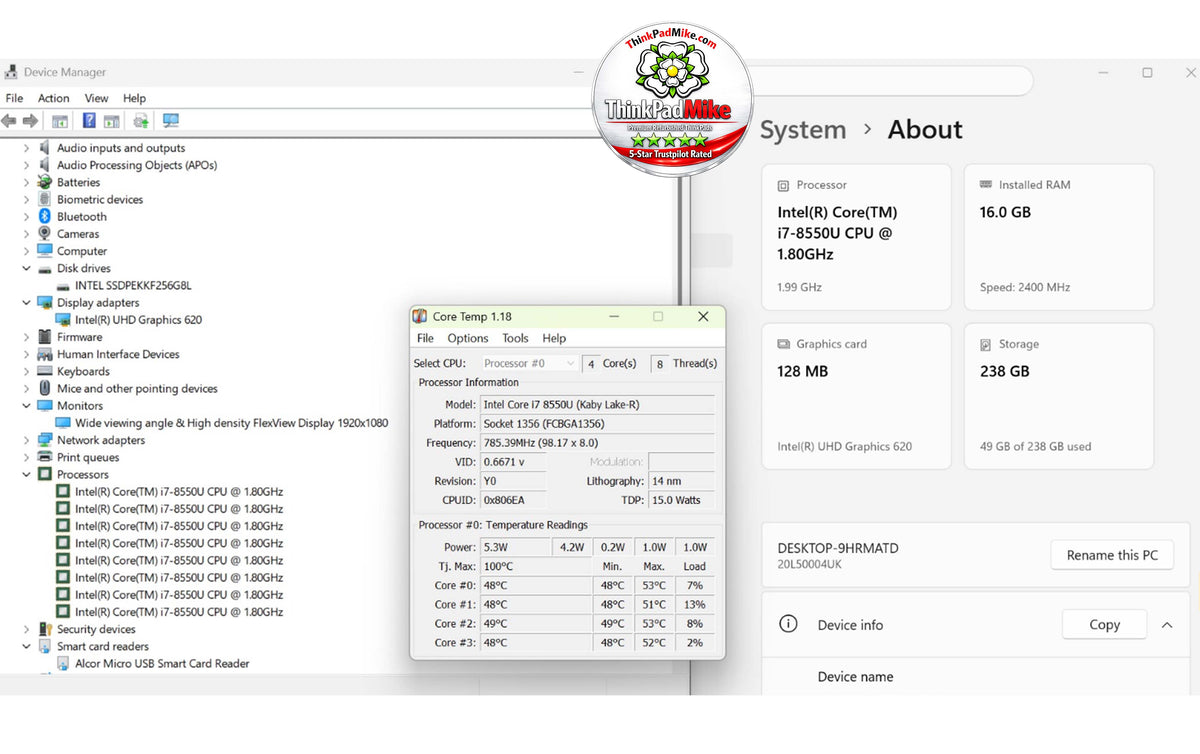Viewport: 1200px width, 754px height.
Task: Open Core Temp Help menu
Action: [554, 338]
